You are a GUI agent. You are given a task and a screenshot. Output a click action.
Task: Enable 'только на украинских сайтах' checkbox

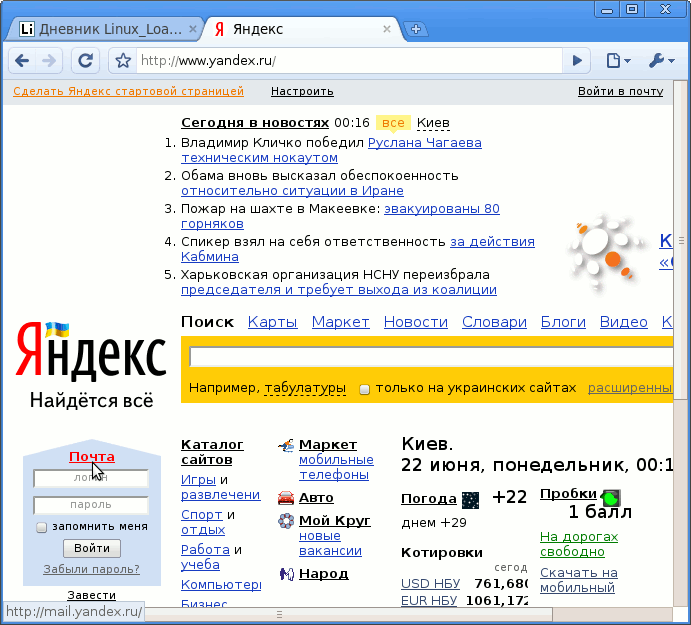(x=364, y=389)
